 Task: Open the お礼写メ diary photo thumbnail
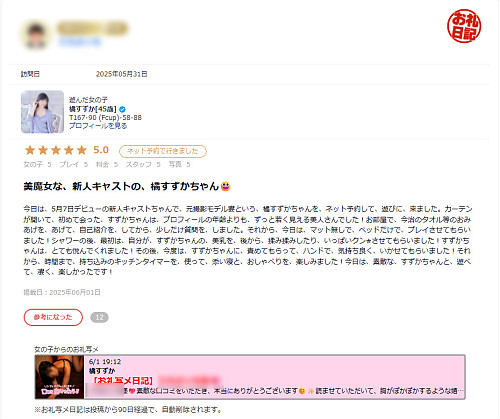(60, 377)
